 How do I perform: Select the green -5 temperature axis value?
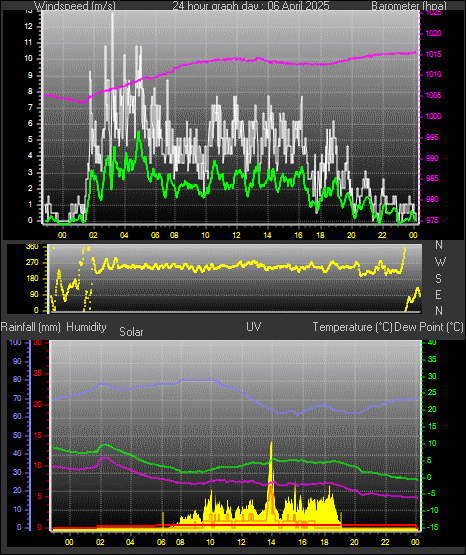tap(431, 493)
